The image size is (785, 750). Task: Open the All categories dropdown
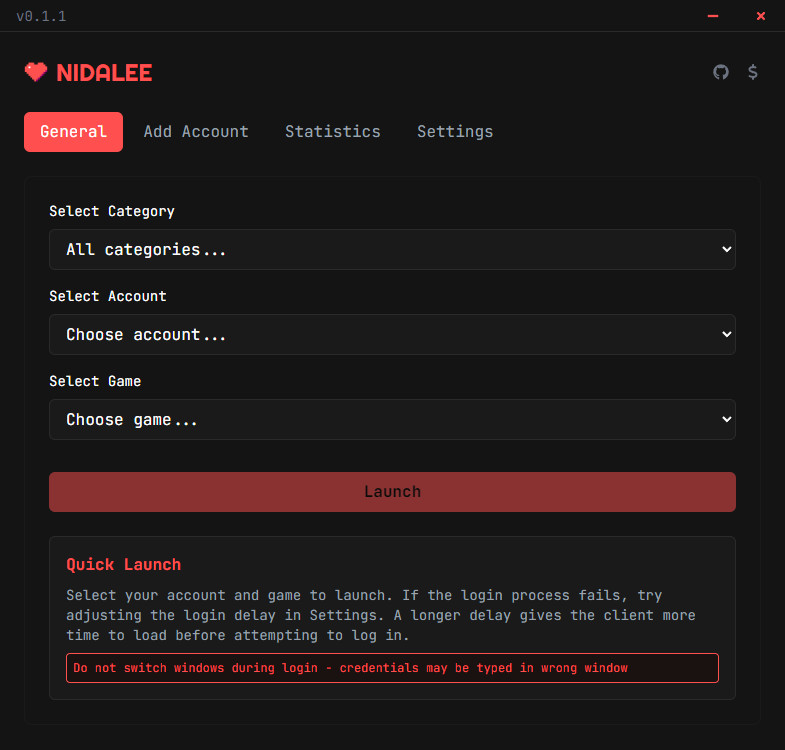click(x=392, y=249)
